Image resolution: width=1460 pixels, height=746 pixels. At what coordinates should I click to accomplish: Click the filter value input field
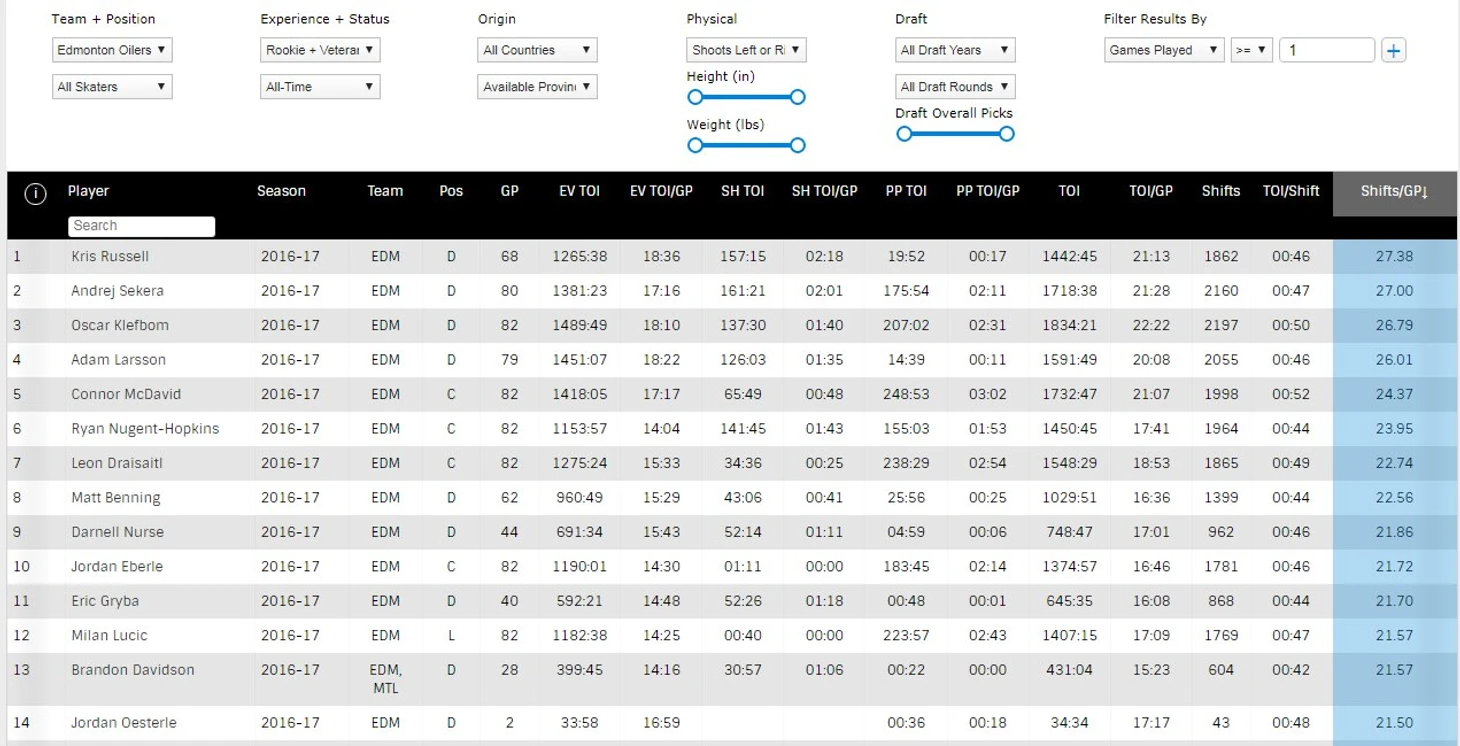click(1326, 50)
